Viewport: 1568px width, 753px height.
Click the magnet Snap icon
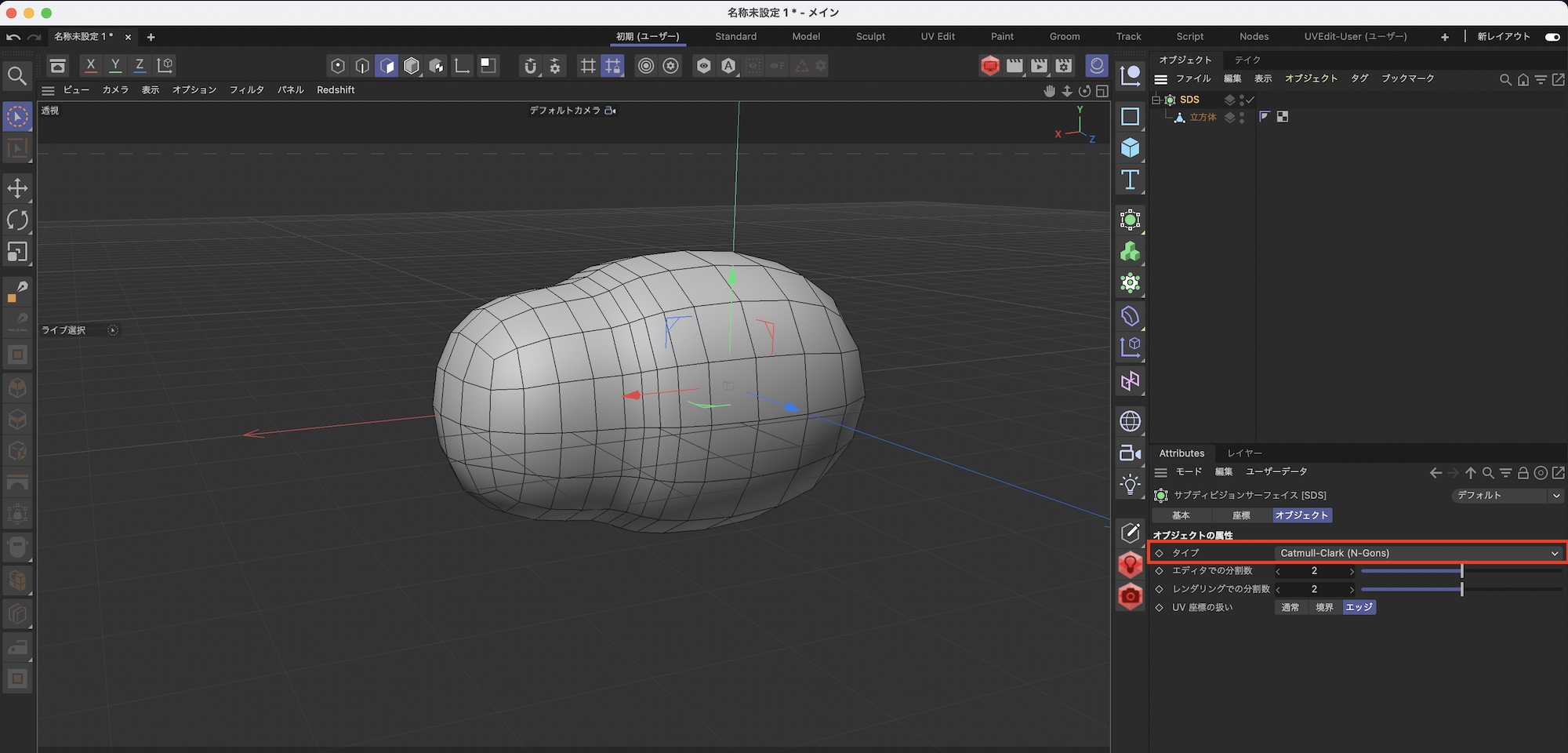(x=531, y=67)
